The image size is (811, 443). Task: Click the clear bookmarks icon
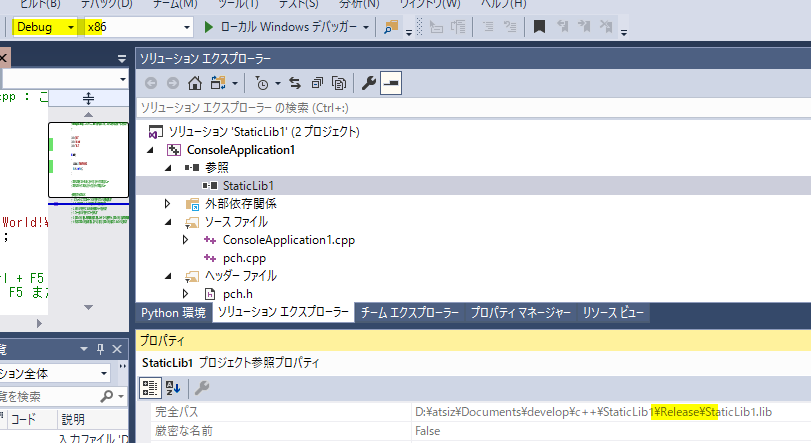[x=606, y=27]
